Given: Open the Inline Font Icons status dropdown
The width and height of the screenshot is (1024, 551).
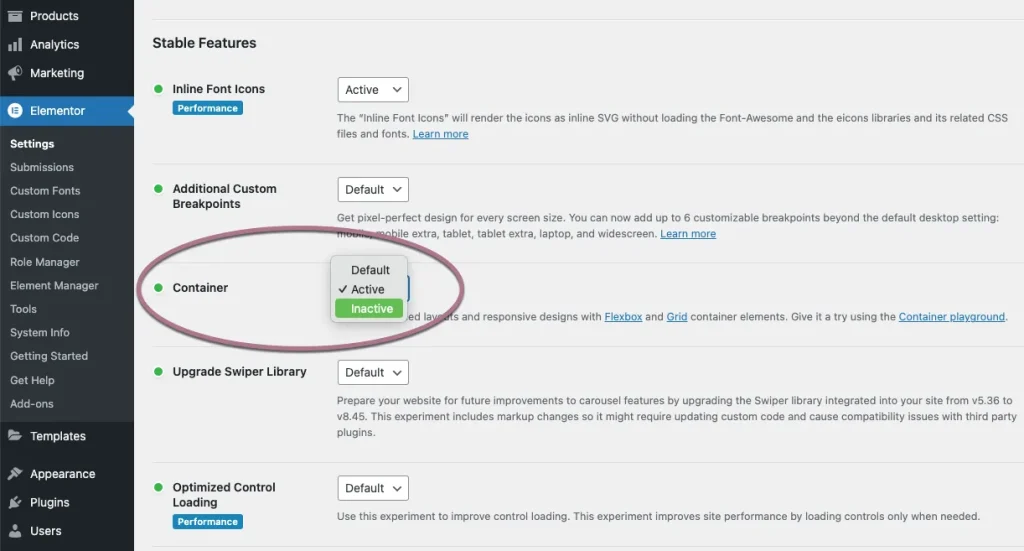Looking at the screenshot, I should tap(373, 90).
